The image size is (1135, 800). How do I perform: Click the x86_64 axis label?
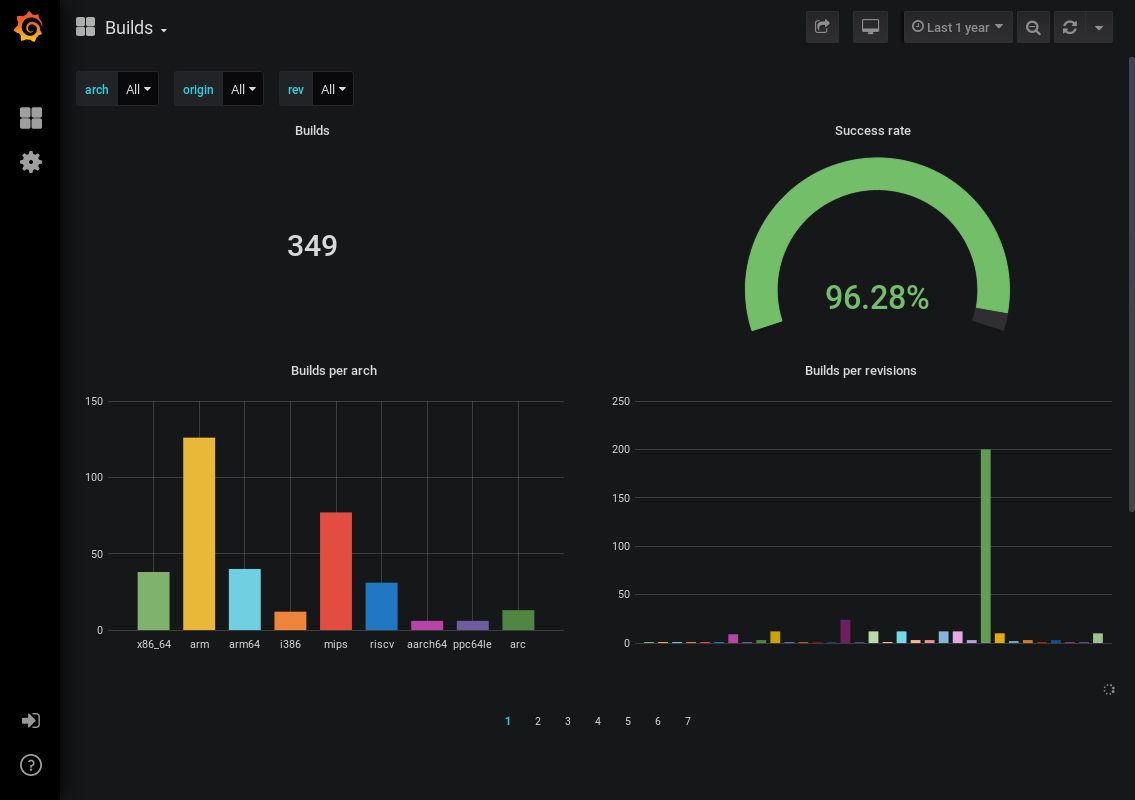tap(154, 644)
